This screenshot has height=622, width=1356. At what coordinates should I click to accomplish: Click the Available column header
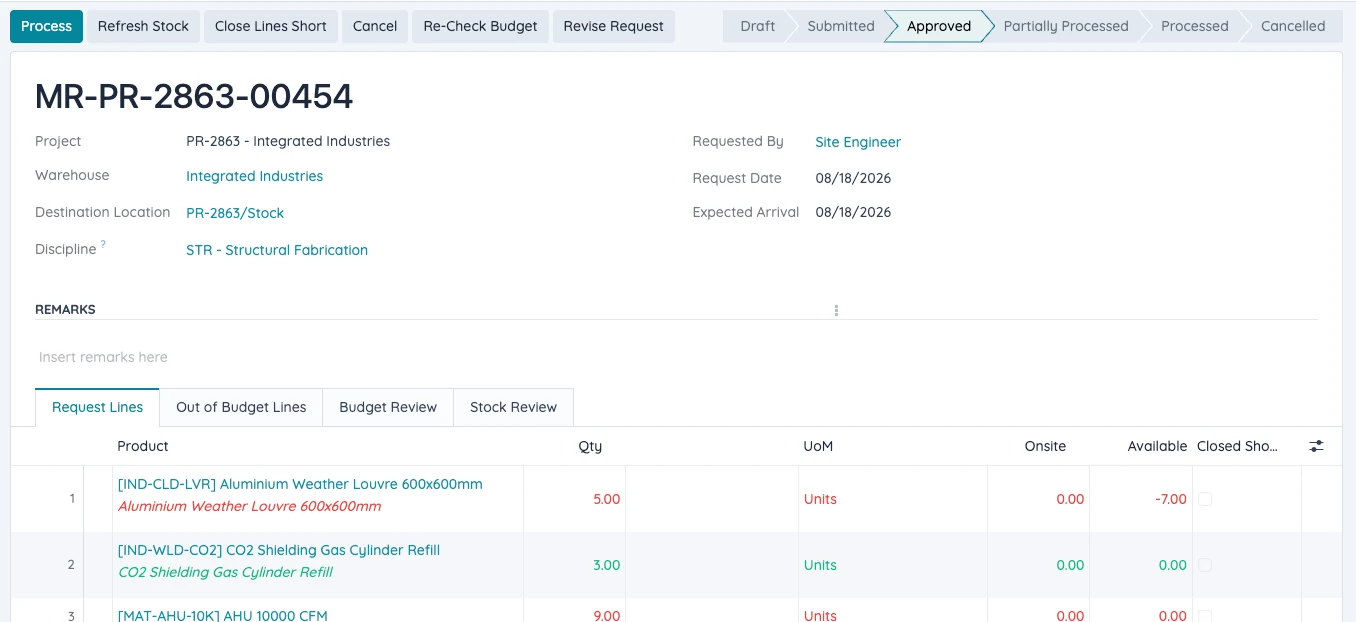click(x=1157, y=446)
